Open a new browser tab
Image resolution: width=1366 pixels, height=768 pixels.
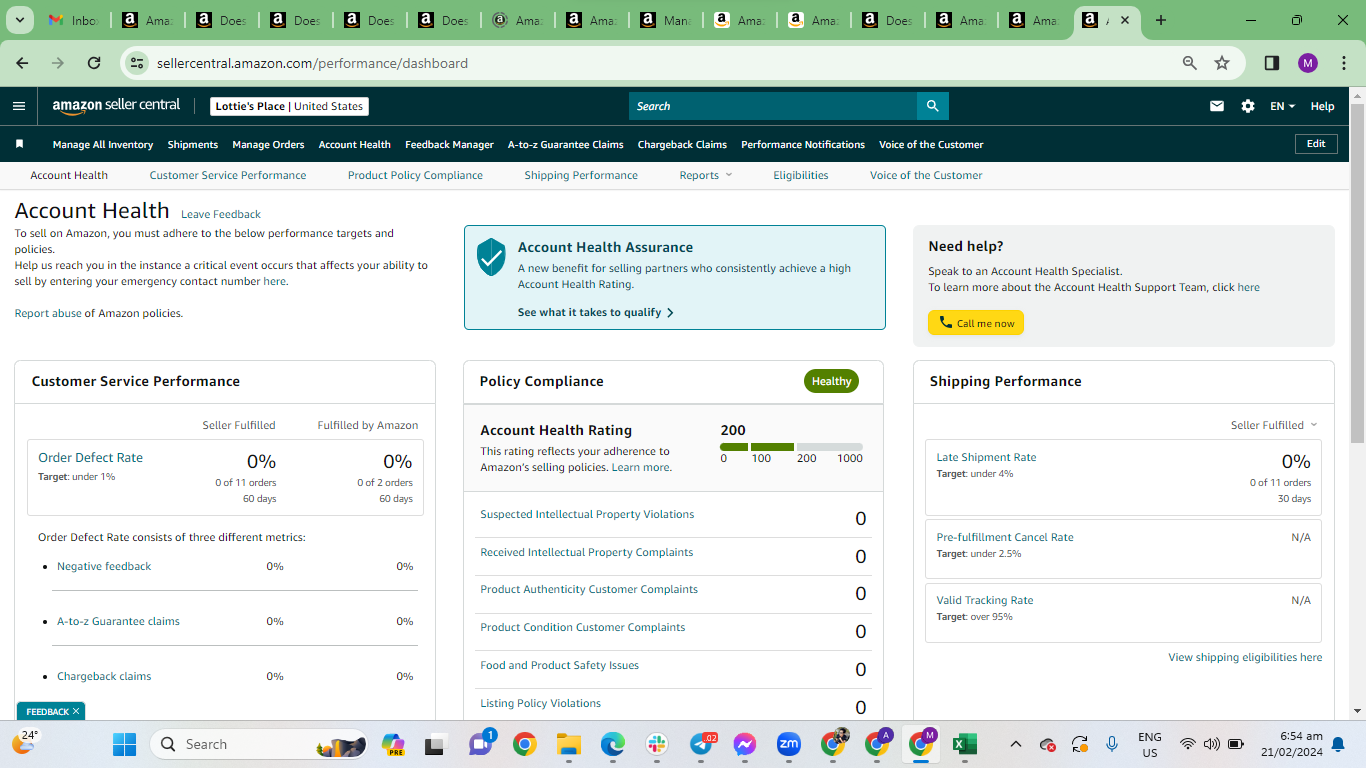1161,20
